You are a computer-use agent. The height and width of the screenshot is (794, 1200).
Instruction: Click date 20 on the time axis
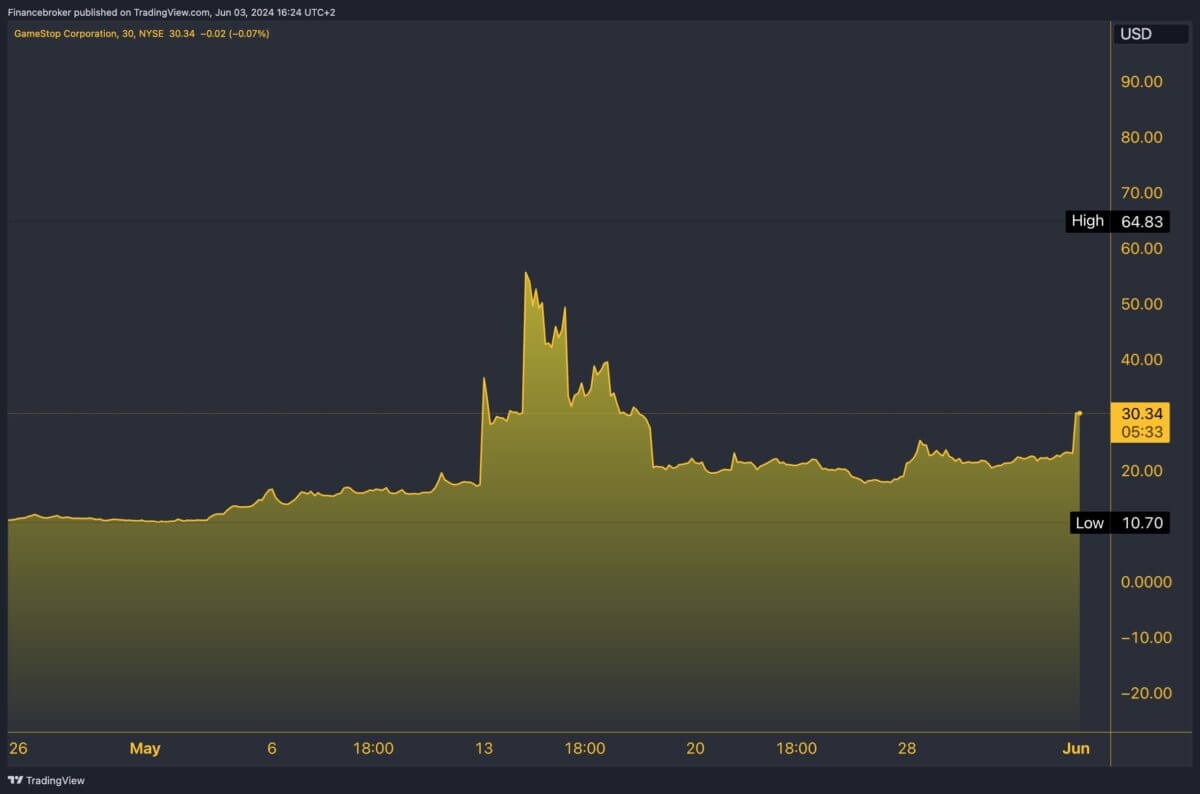coord(695,748)
